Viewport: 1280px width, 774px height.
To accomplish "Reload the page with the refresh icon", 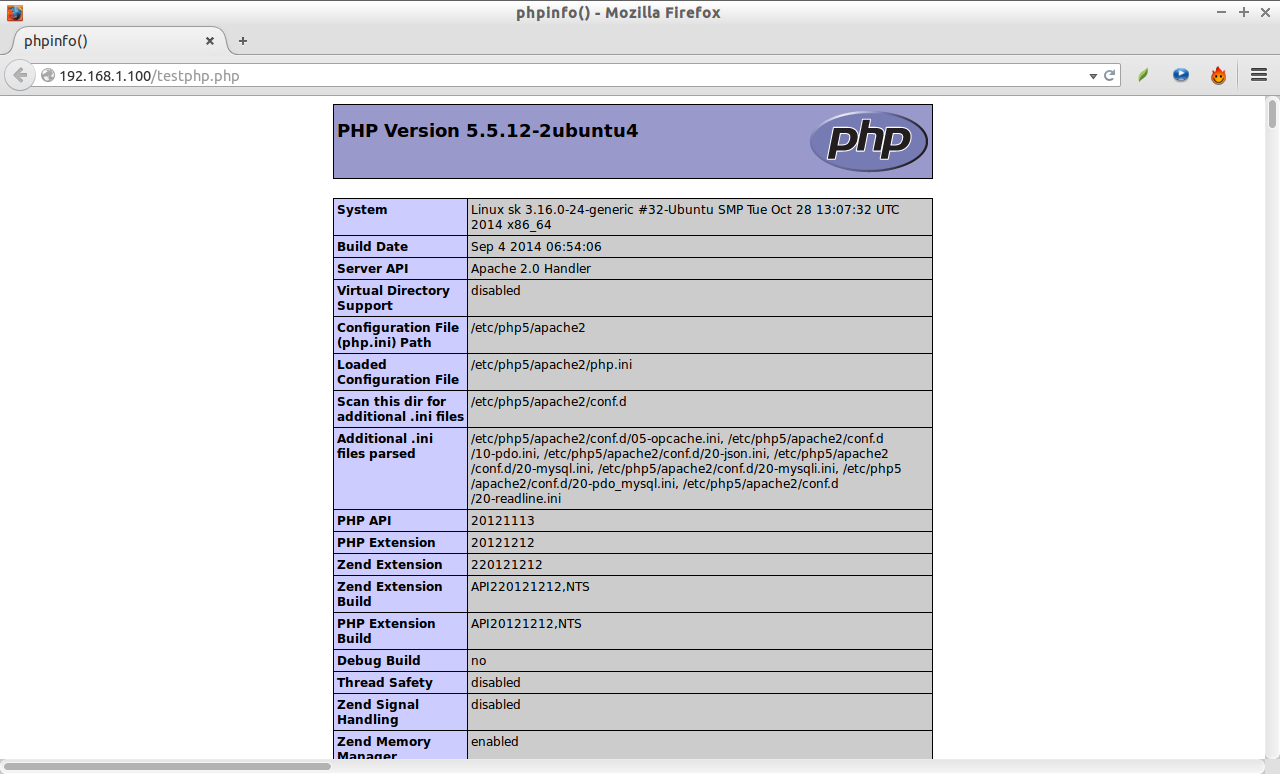I will (x=1109, y=75).
